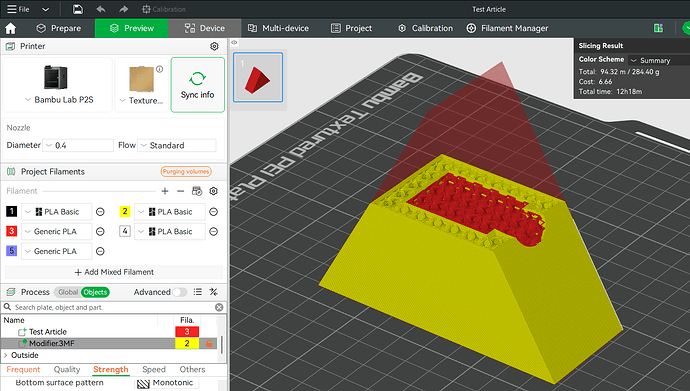Open filament 2 PLA Basic dropdown

tap(170, 212)
